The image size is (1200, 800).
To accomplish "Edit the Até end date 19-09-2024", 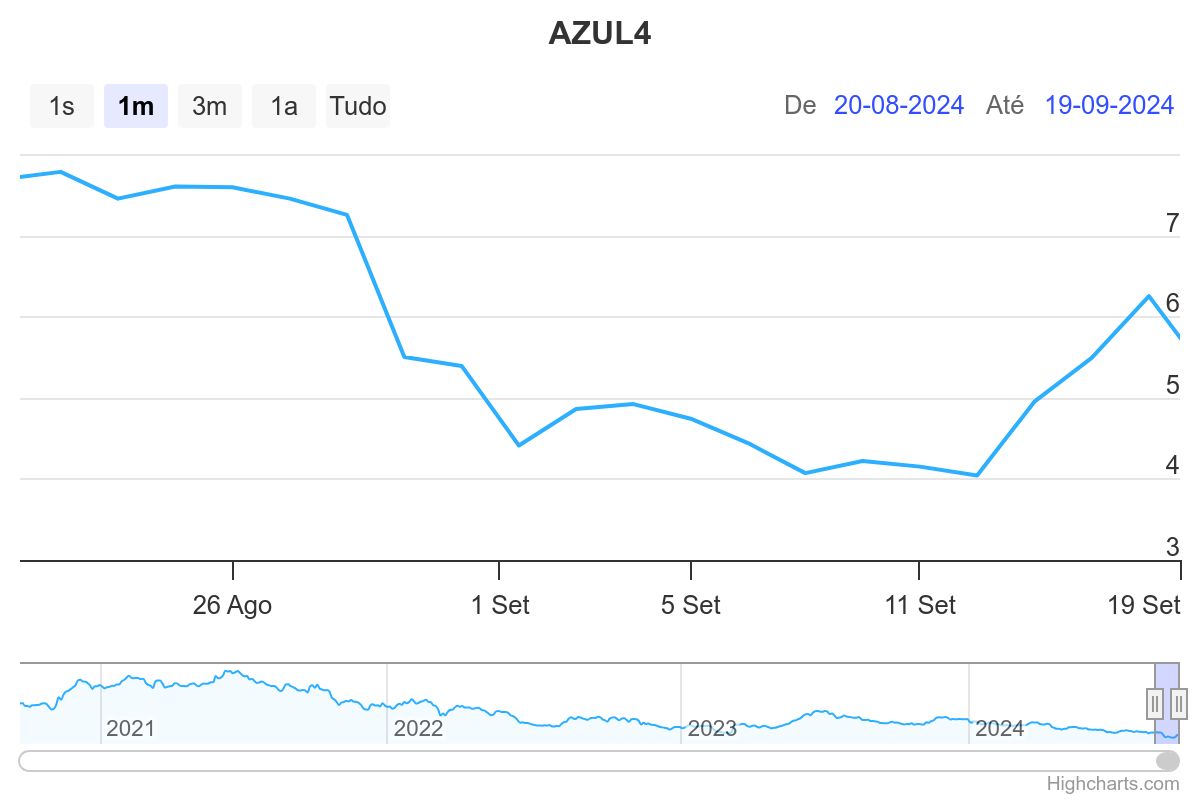I will click(x=1109, y=105).
